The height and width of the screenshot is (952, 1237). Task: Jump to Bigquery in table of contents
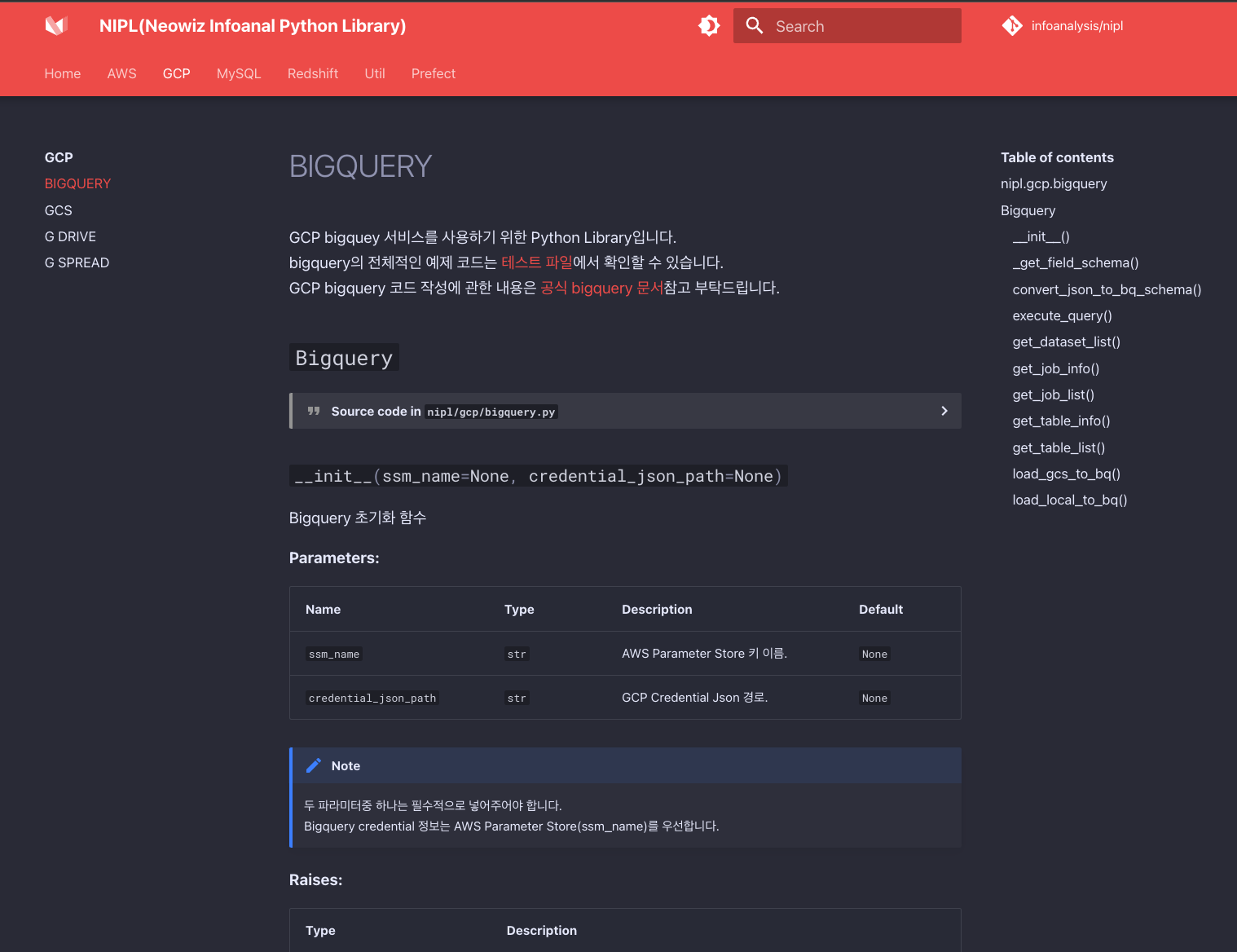point(1028,210)
